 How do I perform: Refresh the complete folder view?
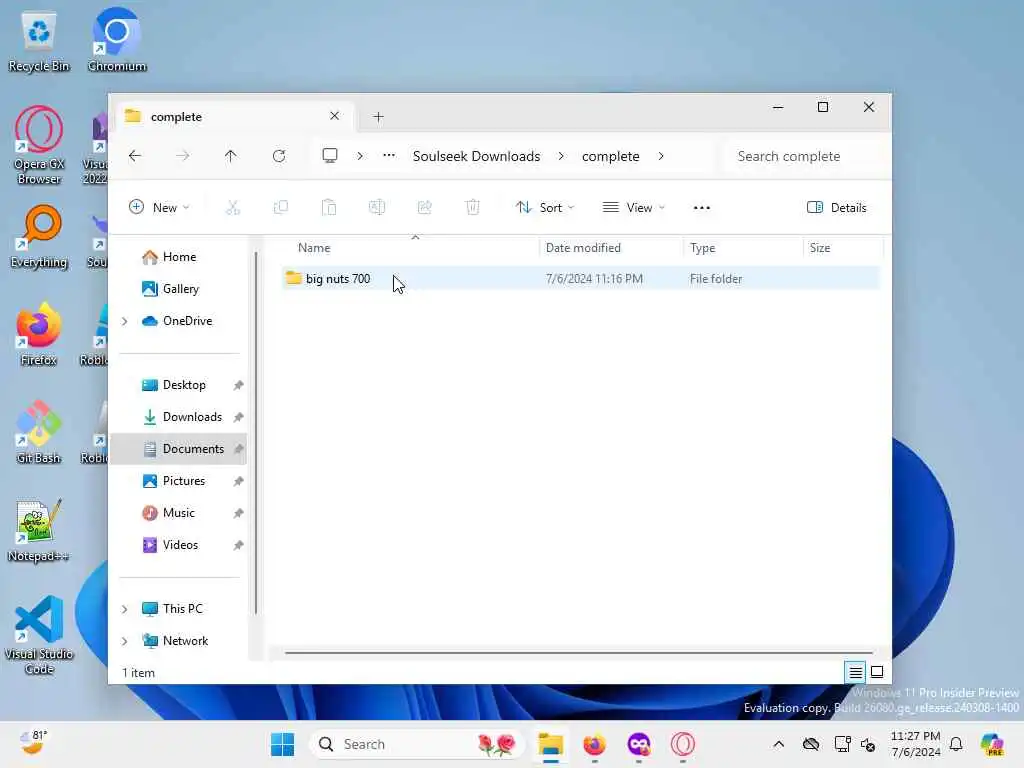279,156
